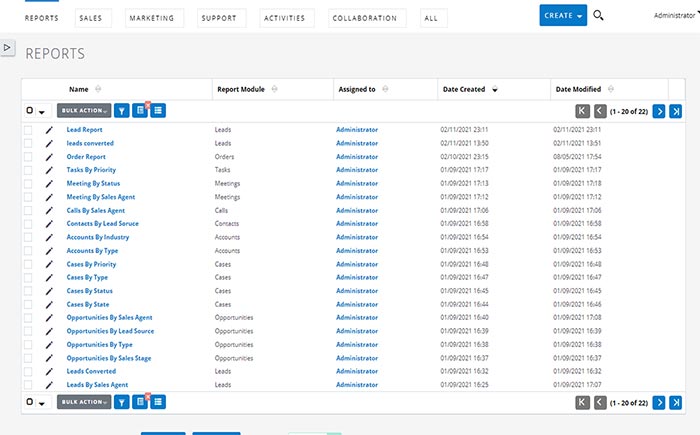Sort by the Report Module column
700x435 pixels.
241,89
